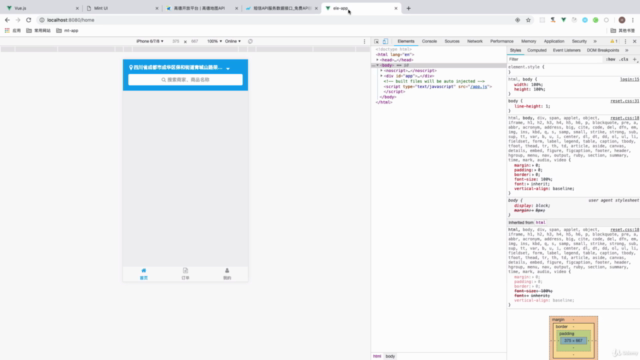
Task: Expand the noscript element node
Action: pyautogui.click(x=382, y=71)
